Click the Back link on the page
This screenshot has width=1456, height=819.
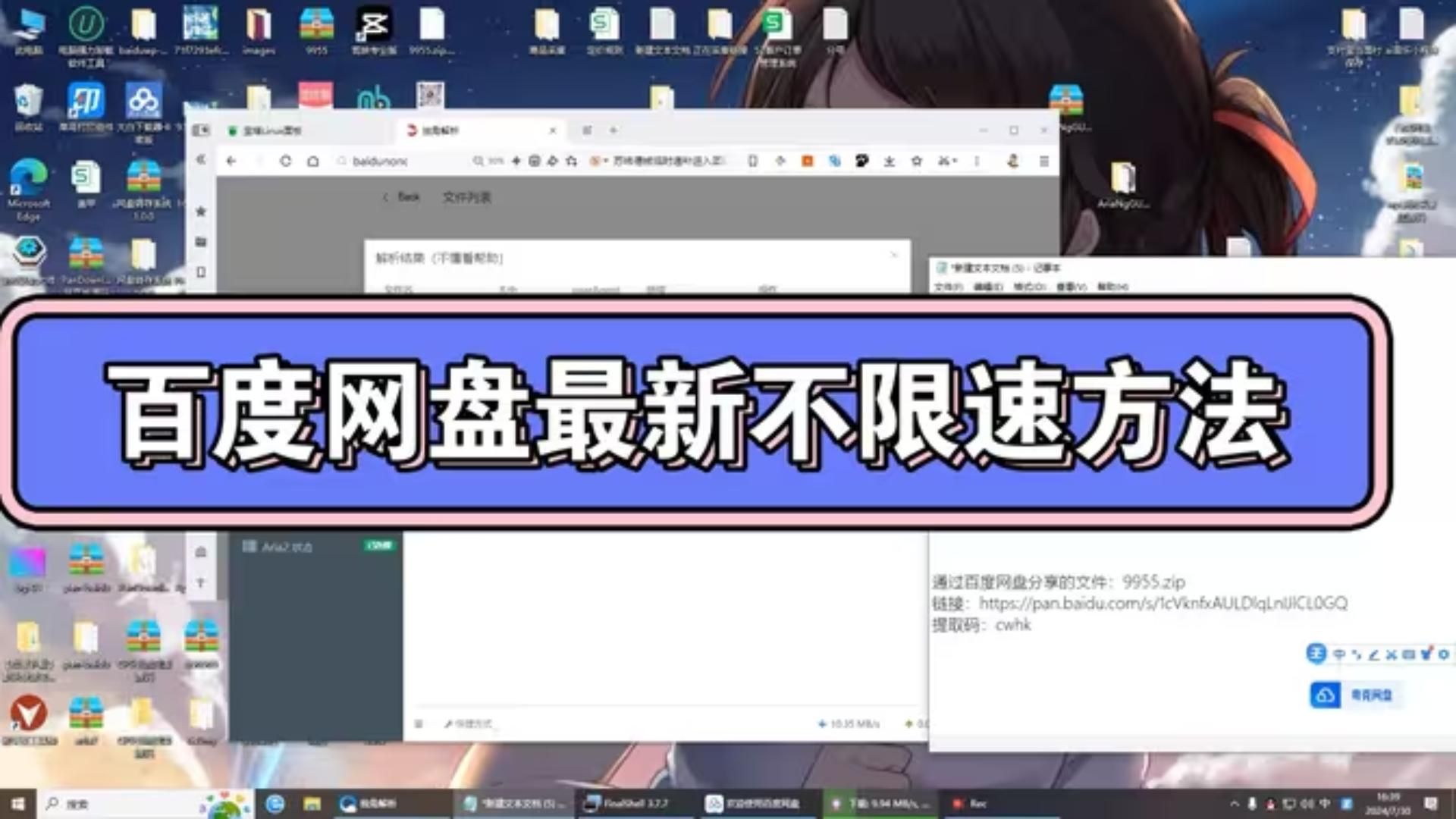(402, 197)
